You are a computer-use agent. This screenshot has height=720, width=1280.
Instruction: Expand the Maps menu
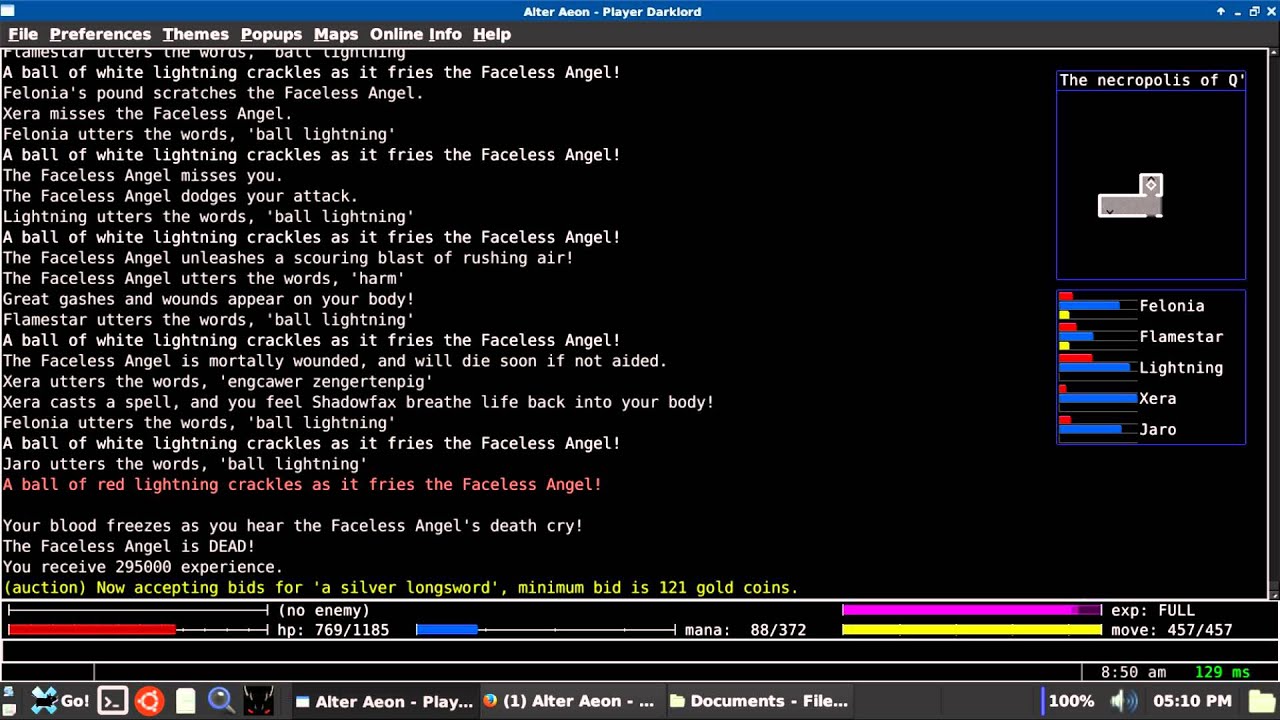[335, 34]
